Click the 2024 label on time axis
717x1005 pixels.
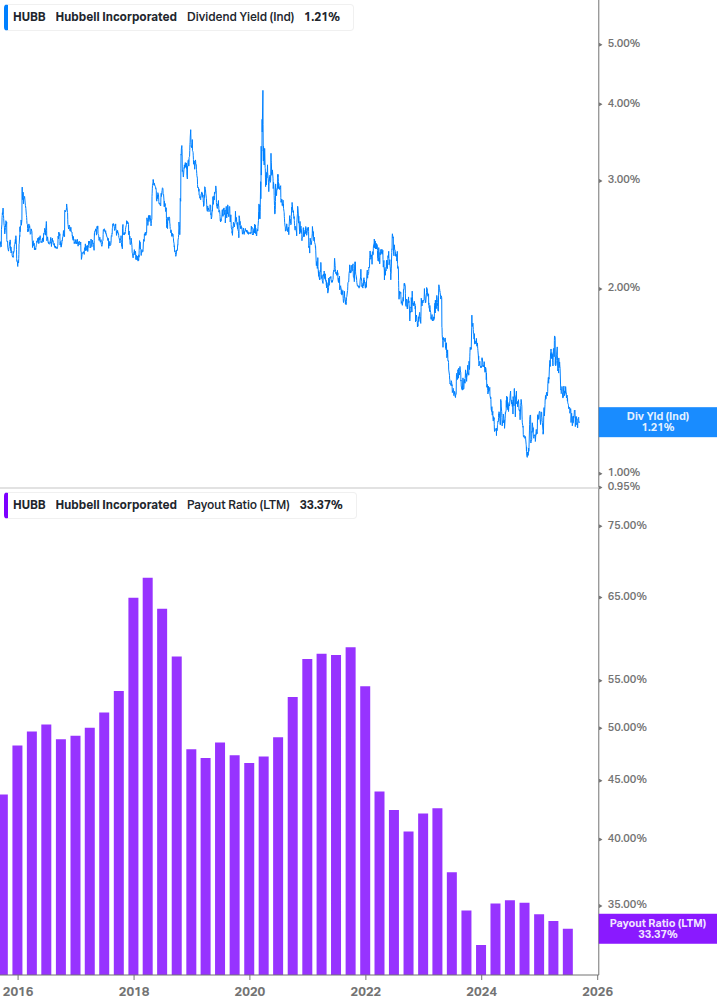481,992
